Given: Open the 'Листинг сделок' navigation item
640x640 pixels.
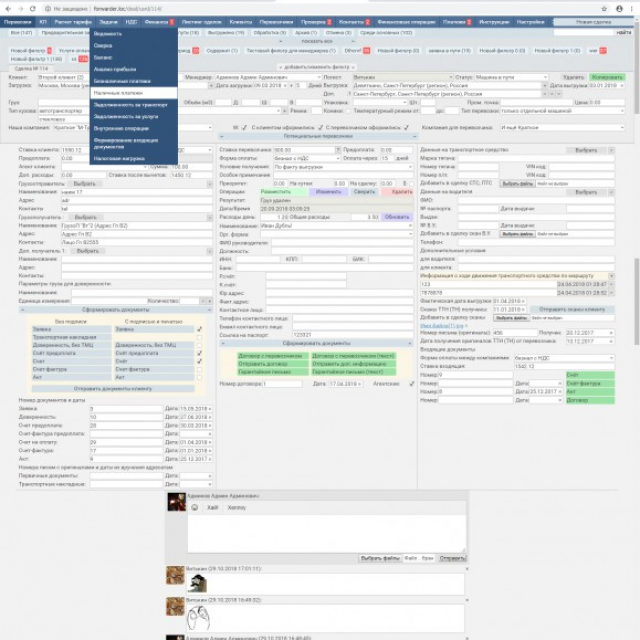Looking at the screenshot, I should (202, 22).
